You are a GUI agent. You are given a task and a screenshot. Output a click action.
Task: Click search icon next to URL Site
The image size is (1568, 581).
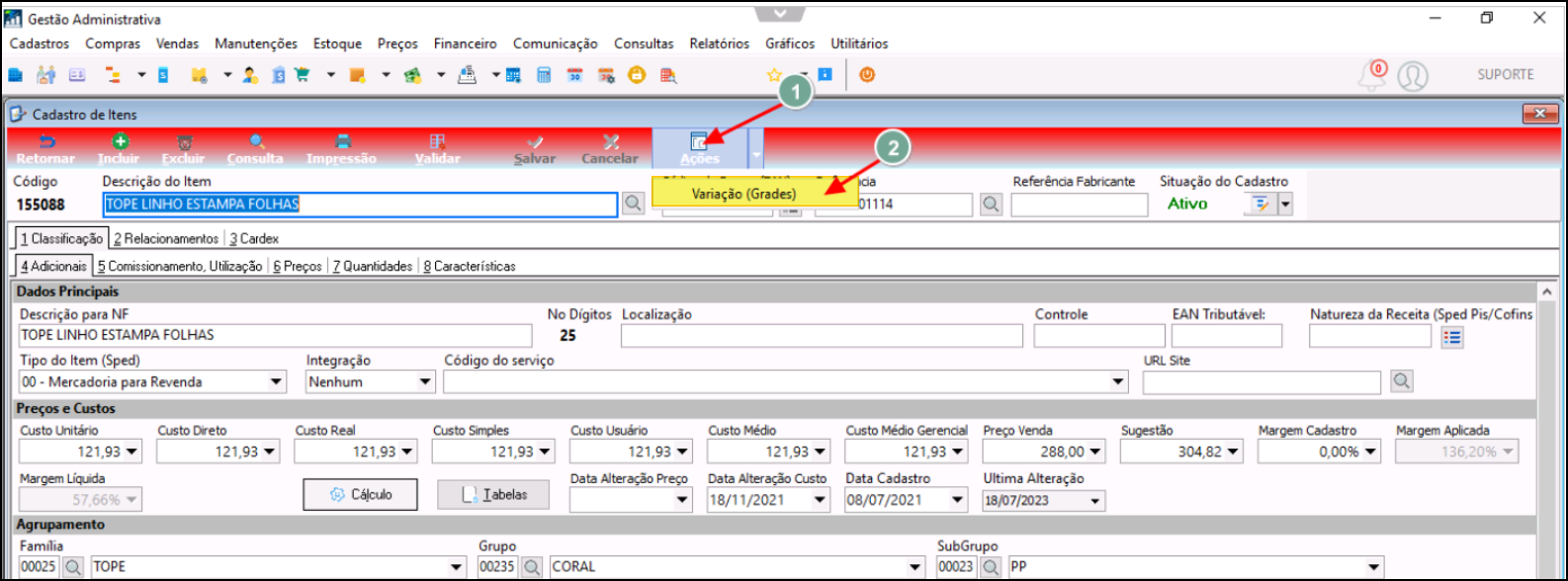(1401, 380)
